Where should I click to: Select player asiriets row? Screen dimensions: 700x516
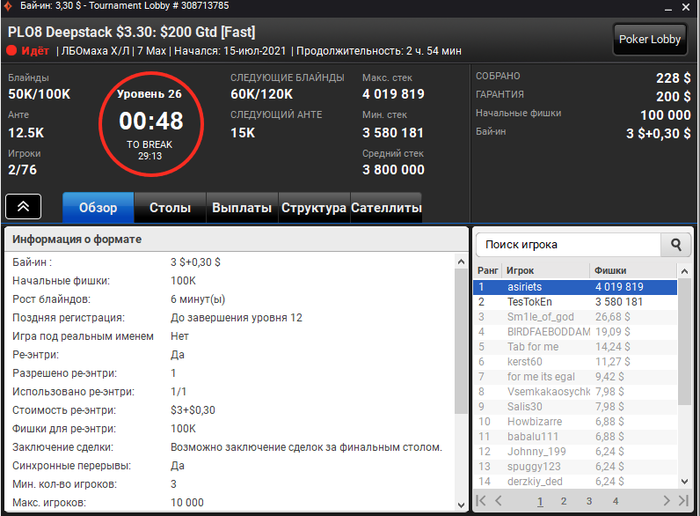[x=575, y=287]
